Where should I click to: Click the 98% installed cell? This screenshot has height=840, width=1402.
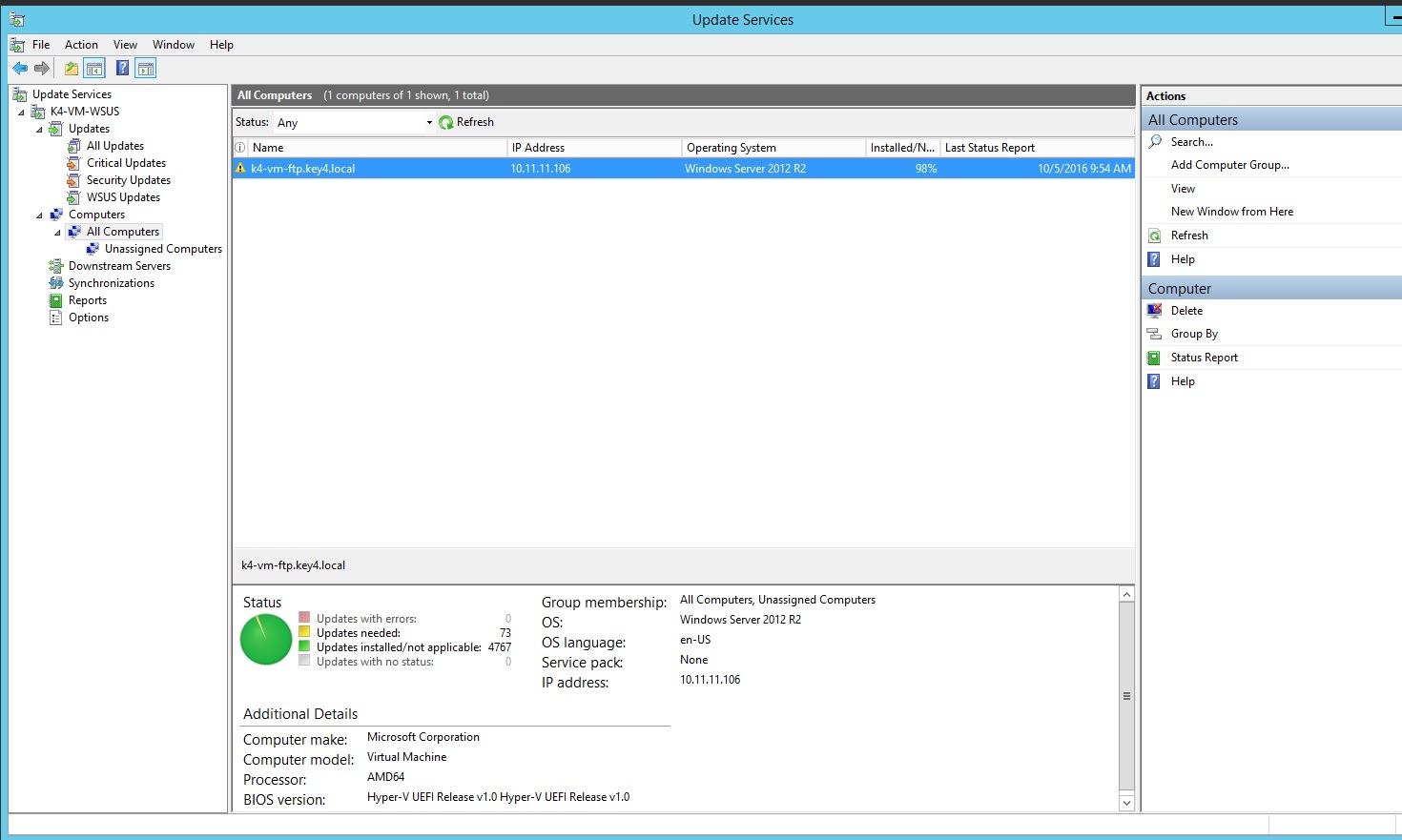[x=926, y=169]
